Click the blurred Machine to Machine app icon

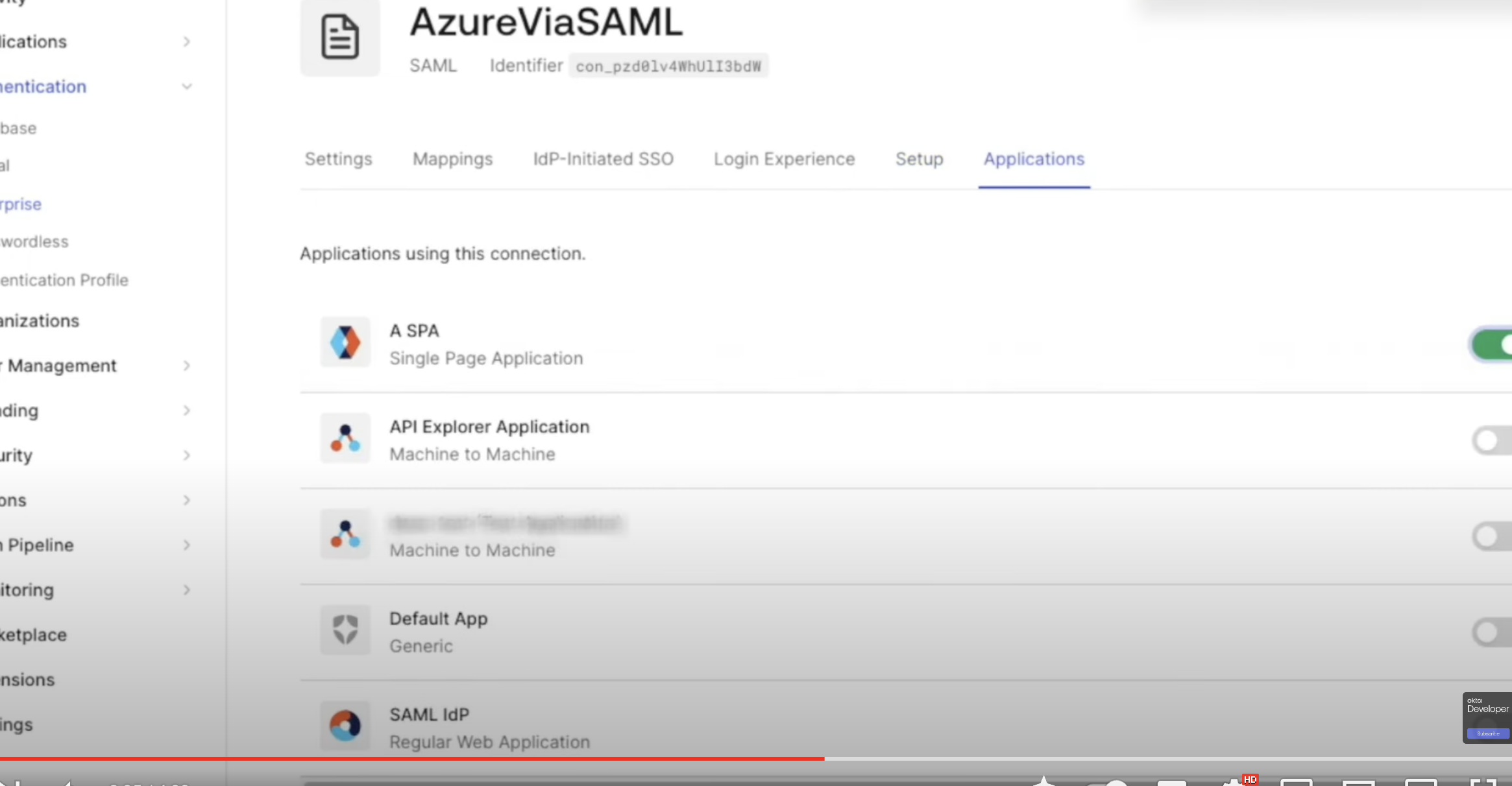(345, 534)
